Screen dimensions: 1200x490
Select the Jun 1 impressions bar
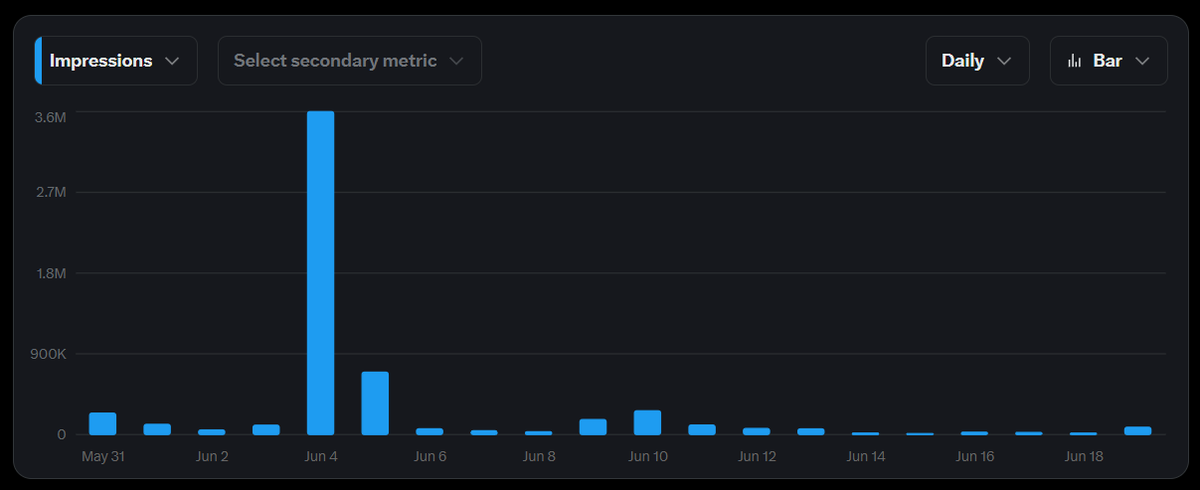(157, 429)
